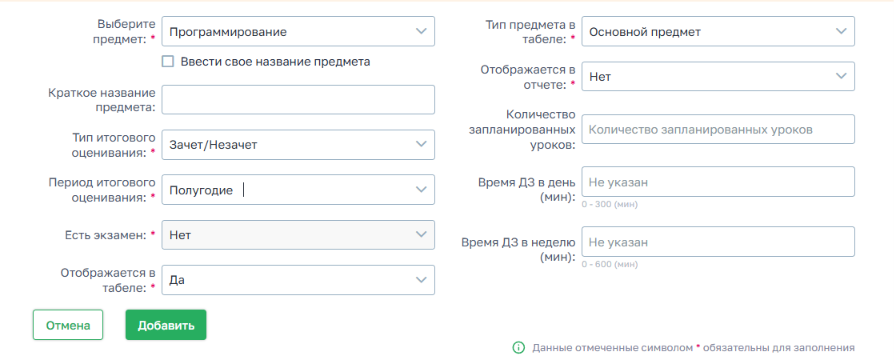Click the 'Данные отмеченные символом * обязательны для заполнения' note
Viewport: 894px width, 363px height.
pos(693,348)
